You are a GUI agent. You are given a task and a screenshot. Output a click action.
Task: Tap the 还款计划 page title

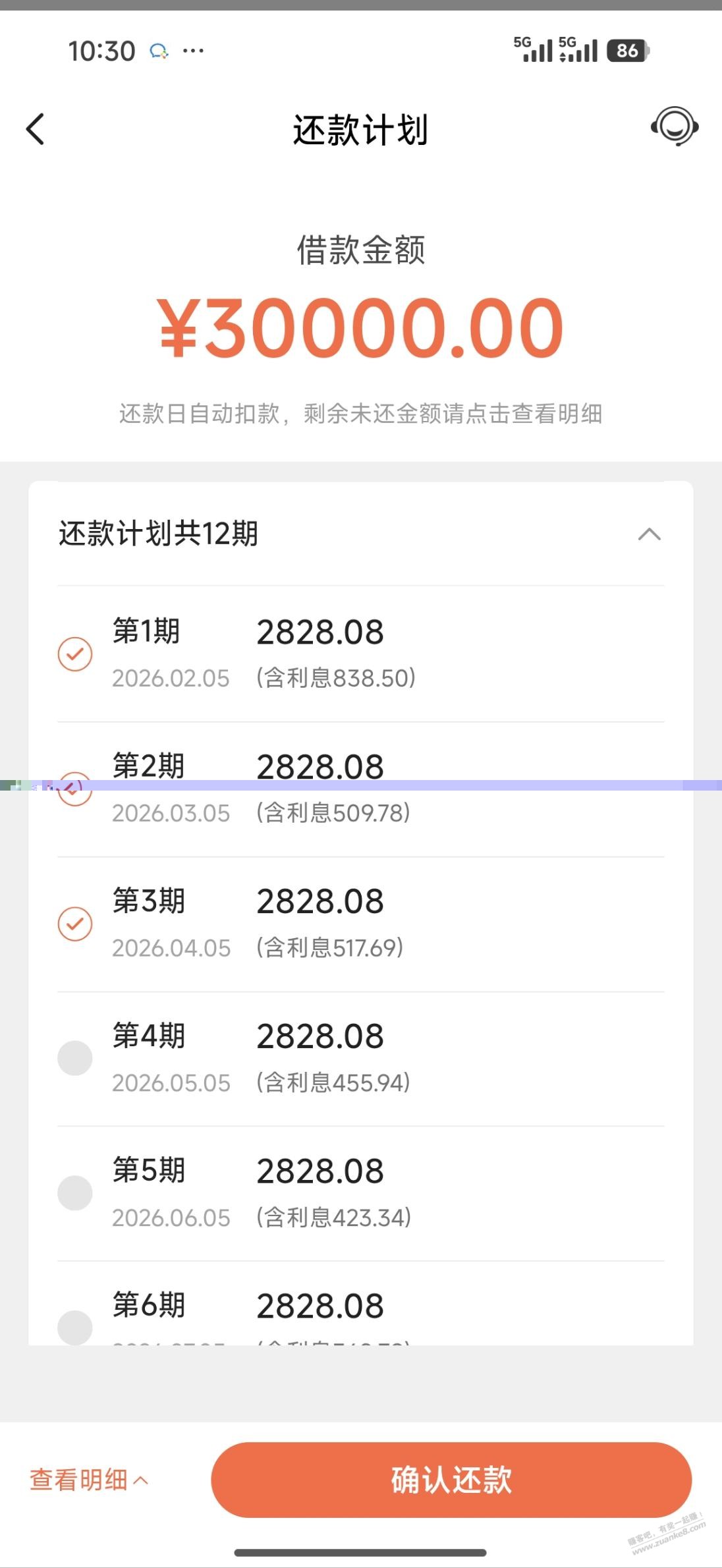(360, 130)
